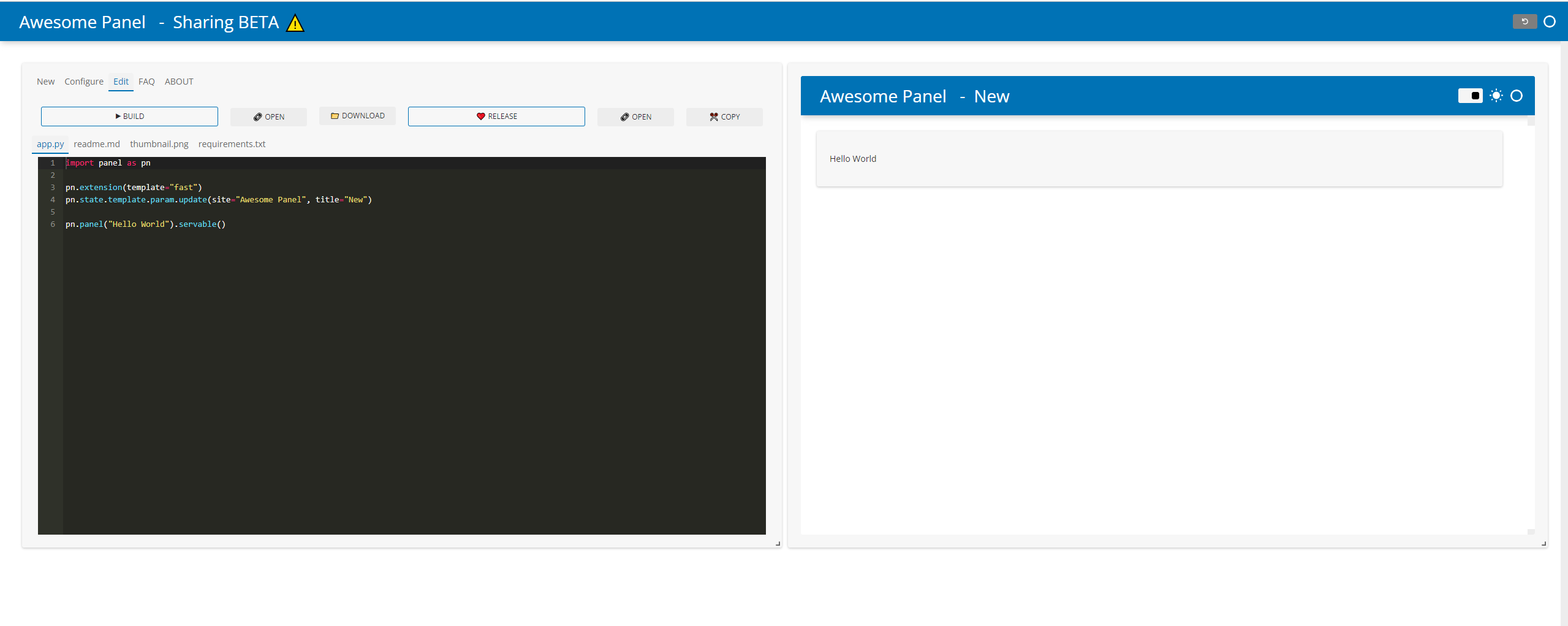
Task: Click the heart icon on the RELEASE button
Action: [x=480, y=116]
